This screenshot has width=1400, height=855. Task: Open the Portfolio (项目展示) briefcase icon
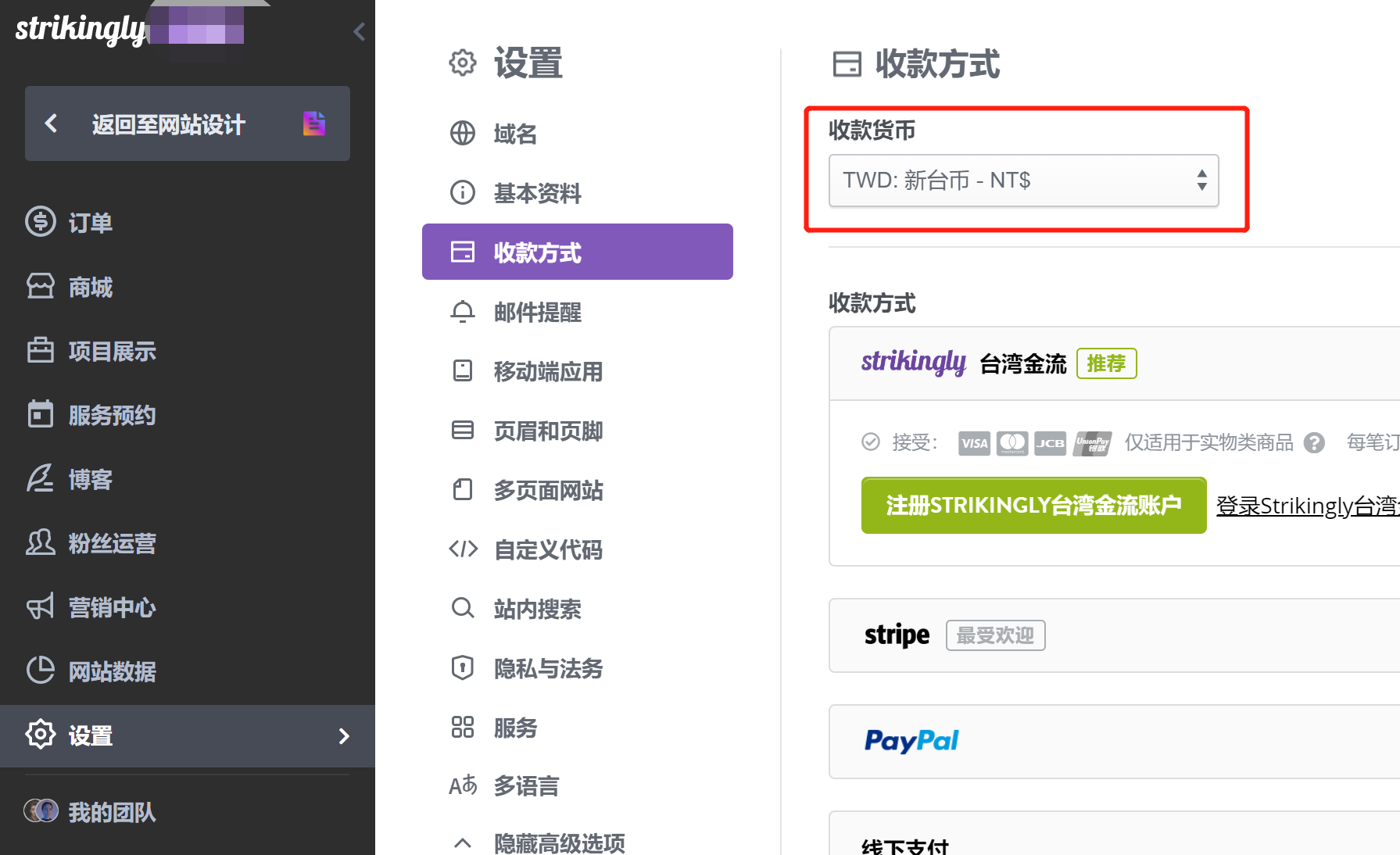[41, 350]
